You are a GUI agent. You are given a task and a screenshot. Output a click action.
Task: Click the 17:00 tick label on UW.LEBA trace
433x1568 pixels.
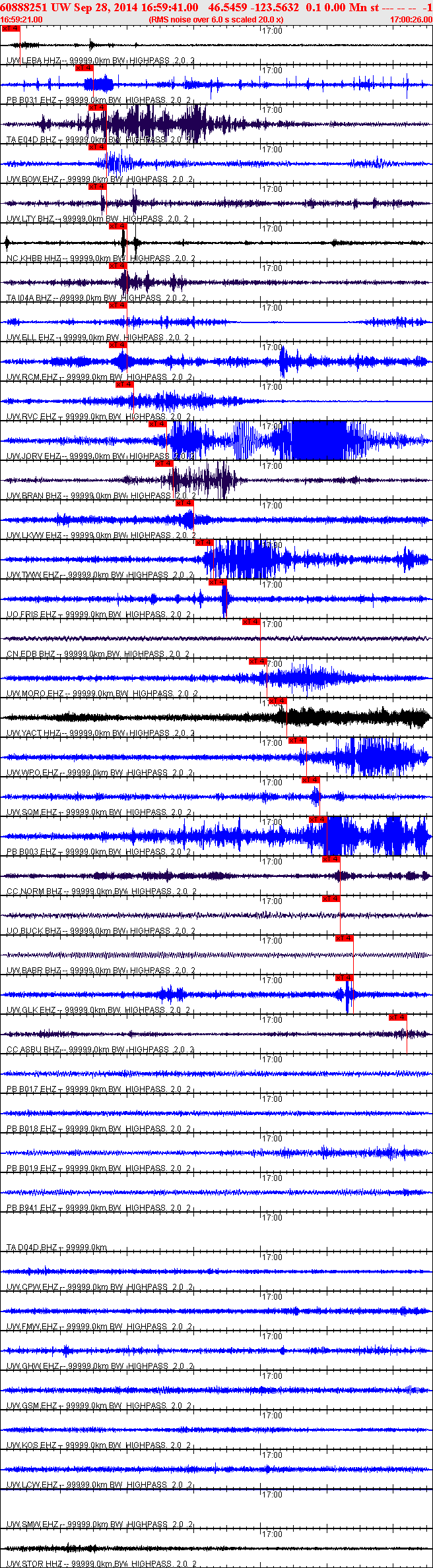click(x=272, y=31)
